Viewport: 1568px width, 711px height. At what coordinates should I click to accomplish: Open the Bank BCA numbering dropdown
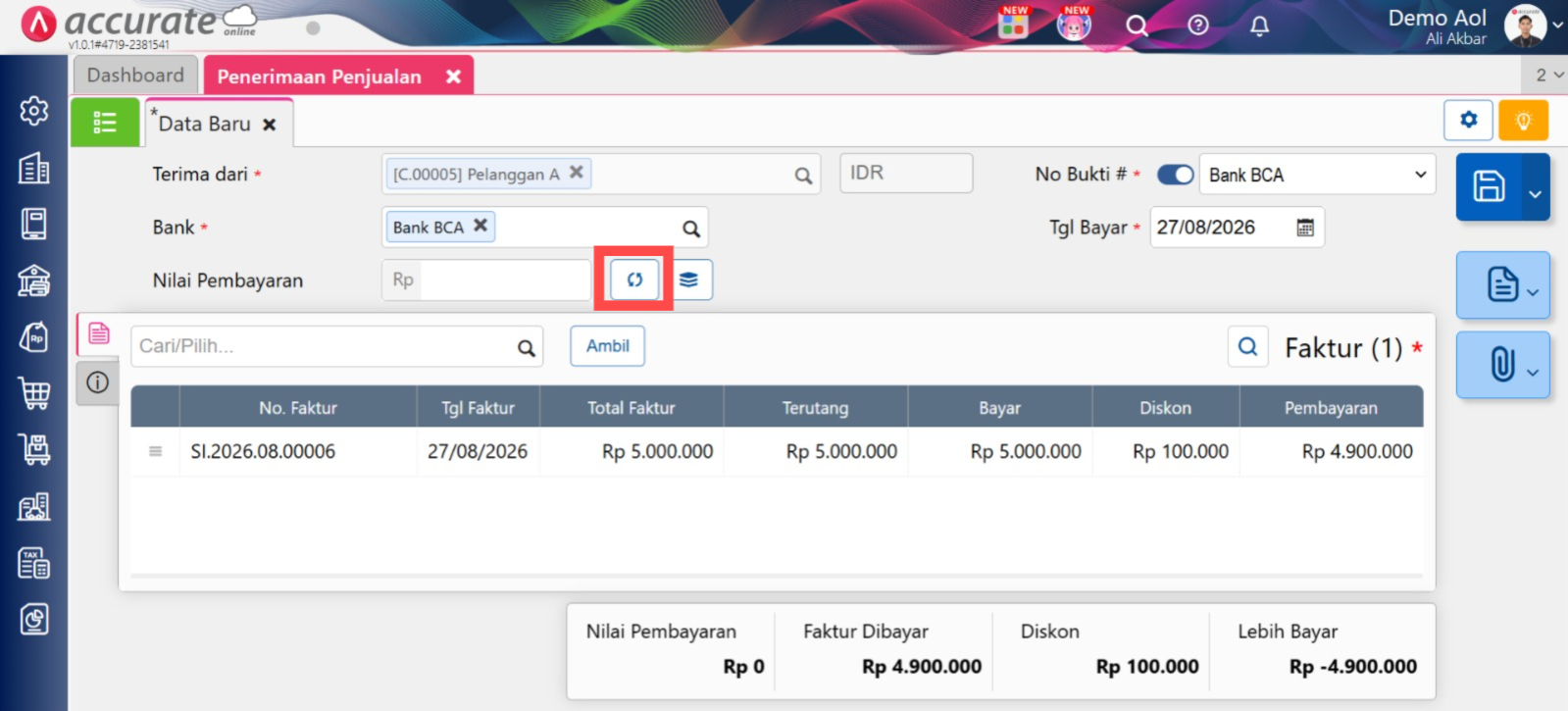pos(1317,175)
